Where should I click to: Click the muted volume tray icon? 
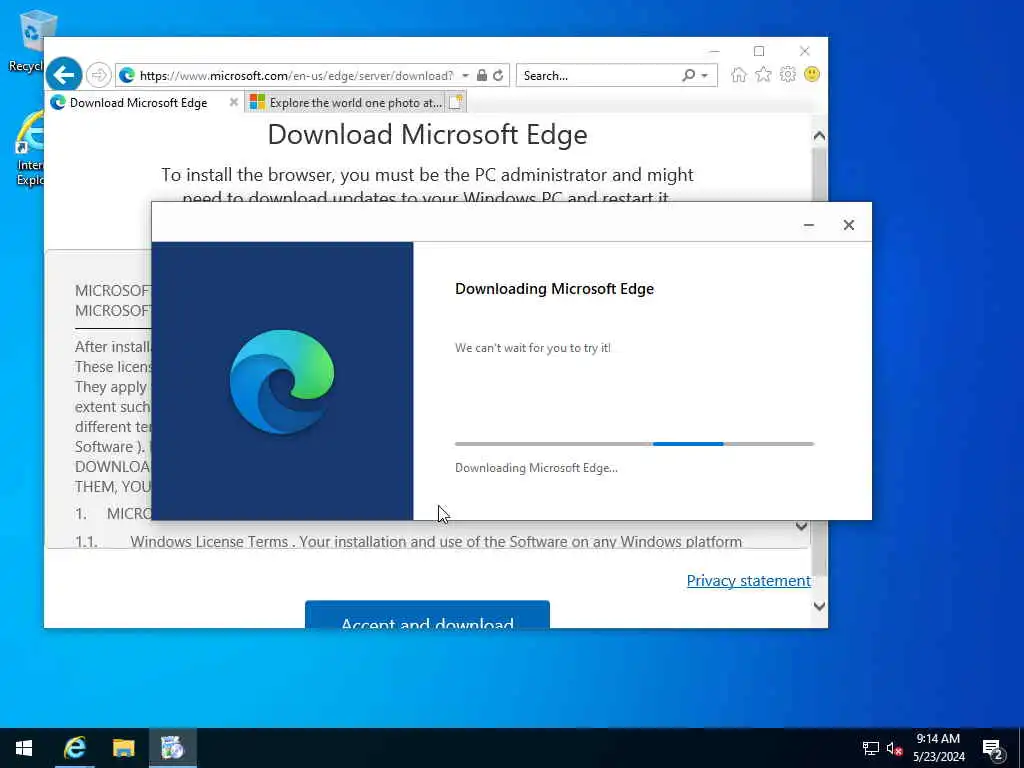[x=894, y=748]
